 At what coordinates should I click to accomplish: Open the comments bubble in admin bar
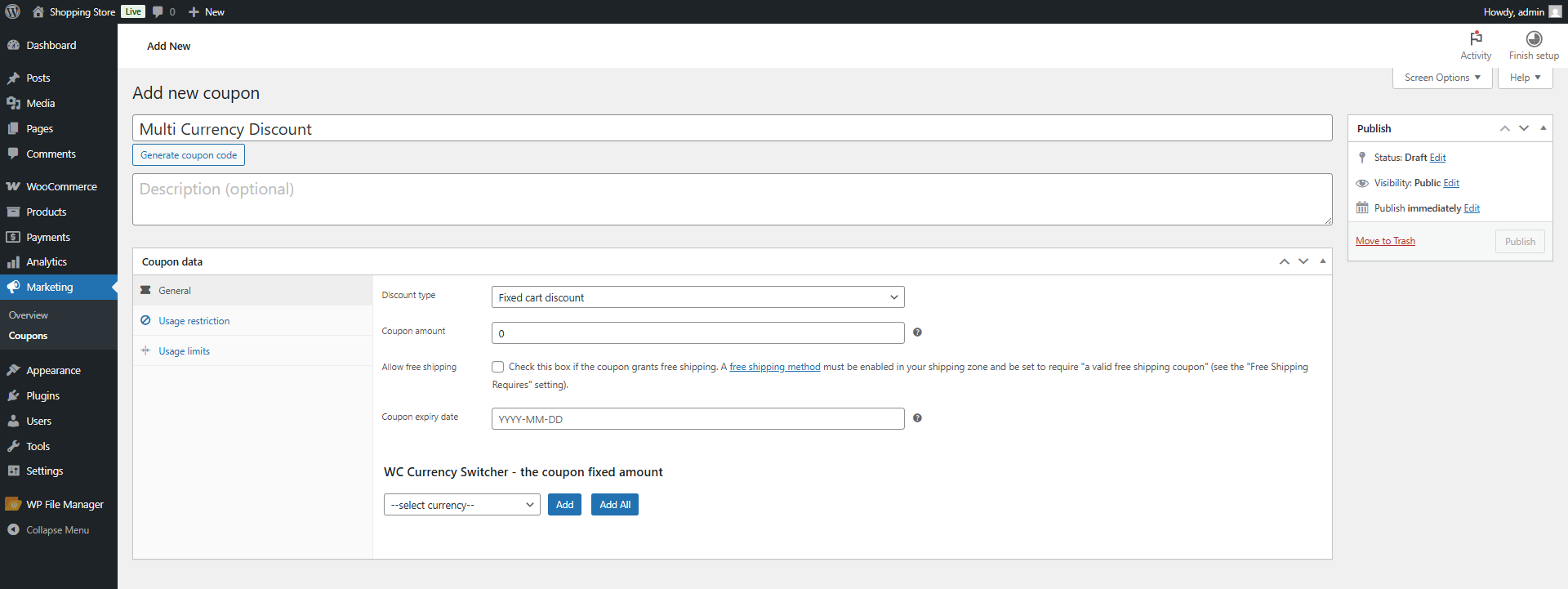coord(158,11)
